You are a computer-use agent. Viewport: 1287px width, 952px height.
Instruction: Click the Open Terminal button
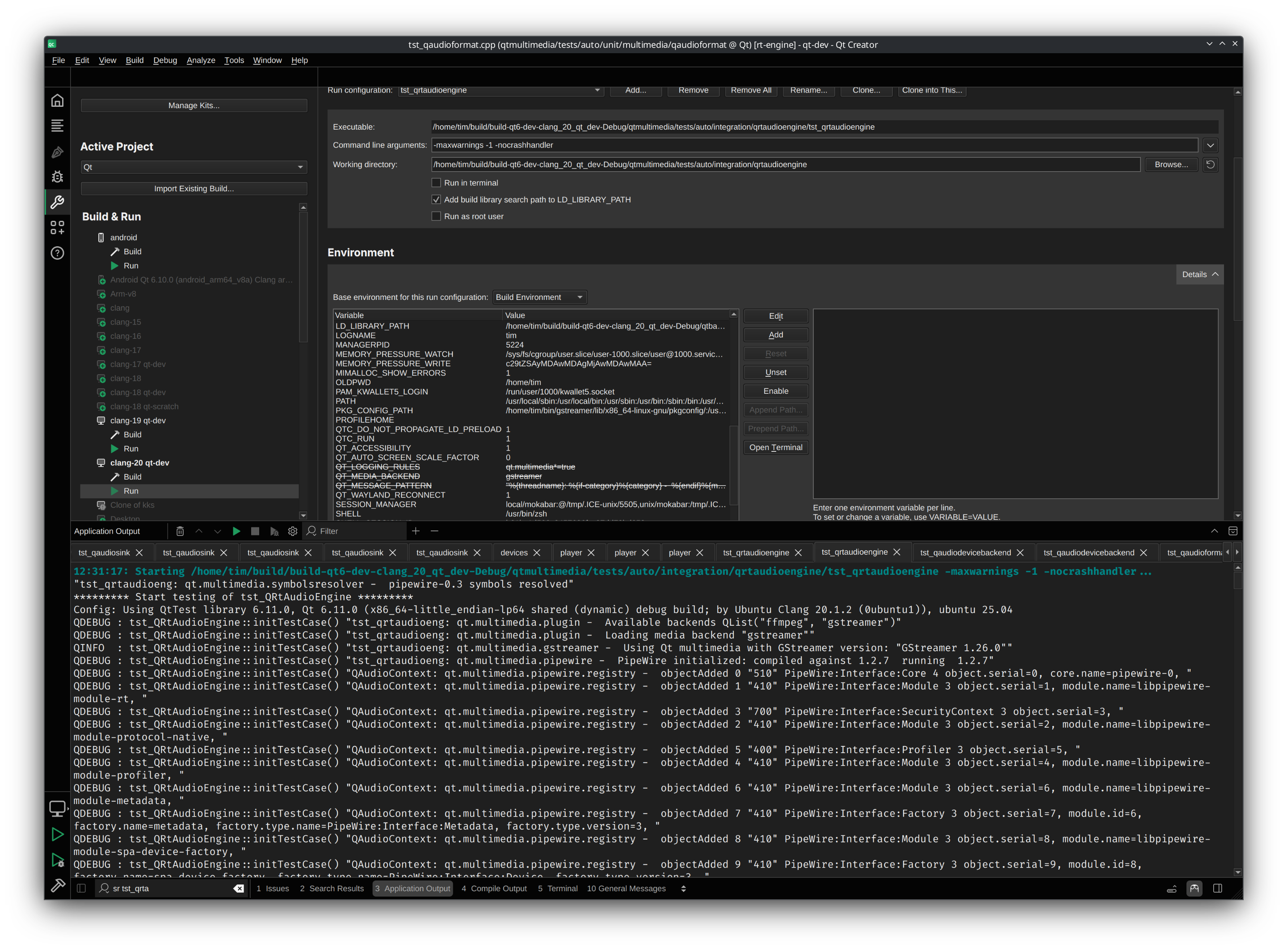pos(775,448)
